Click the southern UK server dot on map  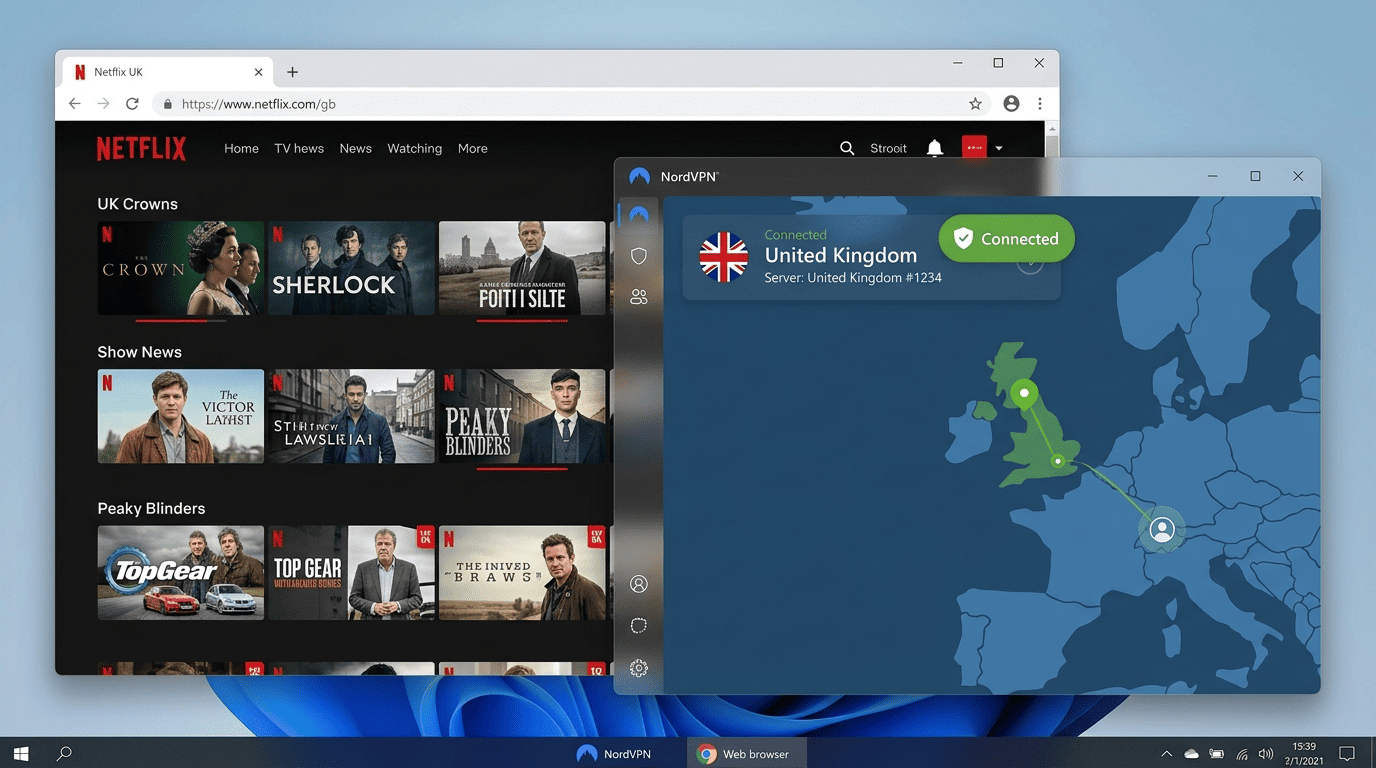pyautogui.click(x=1058, y=461)
